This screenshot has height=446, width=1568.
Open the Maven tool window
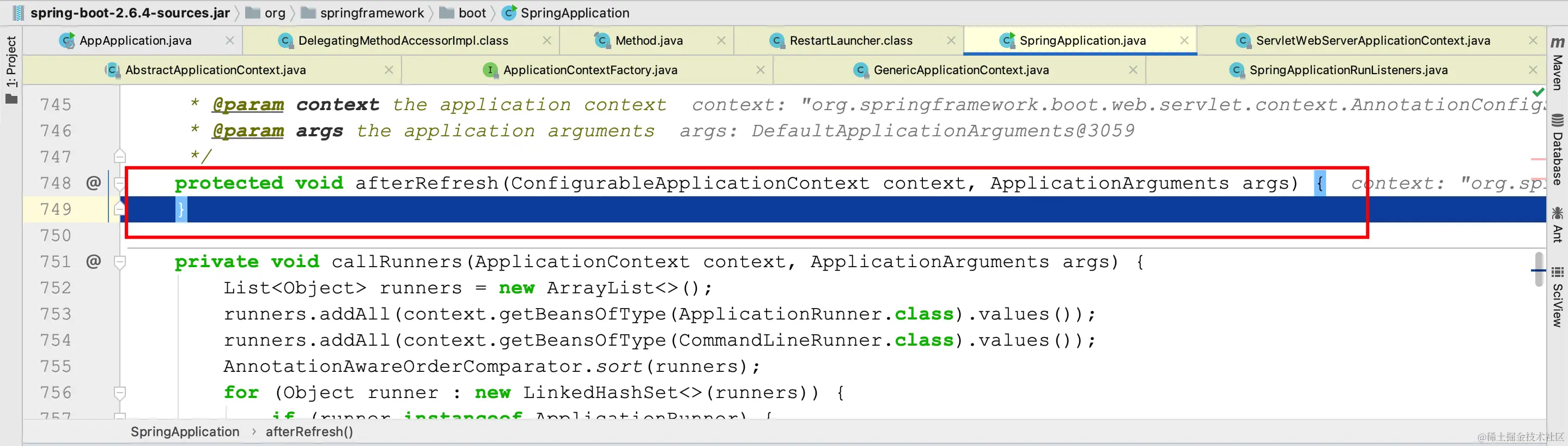(1557, 64)
